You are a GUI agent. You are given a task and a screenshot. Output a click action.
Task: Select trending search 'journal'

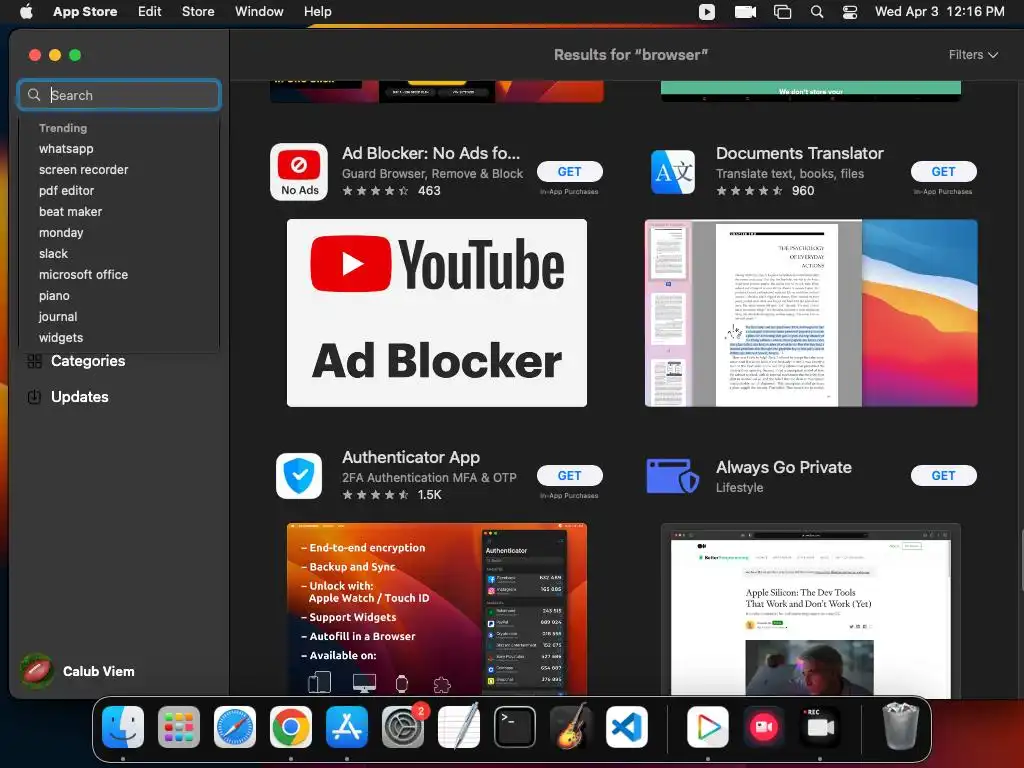tap(58, 316)
